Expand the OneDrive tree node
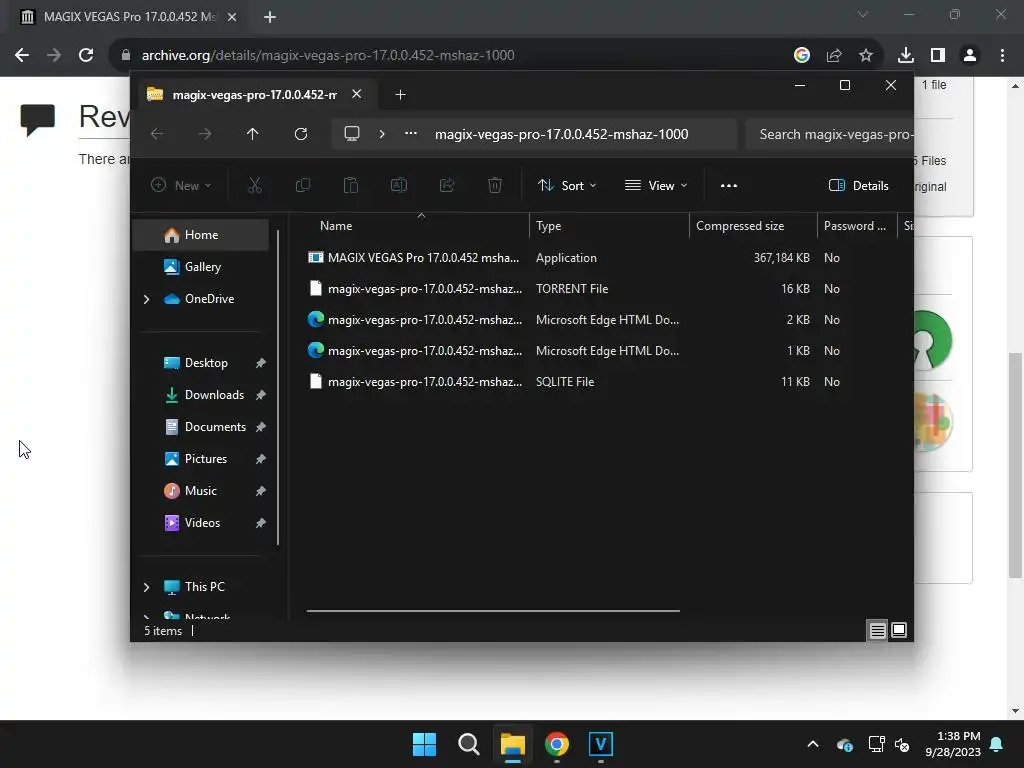This screenshot has height=768, width=1024. 146,299
